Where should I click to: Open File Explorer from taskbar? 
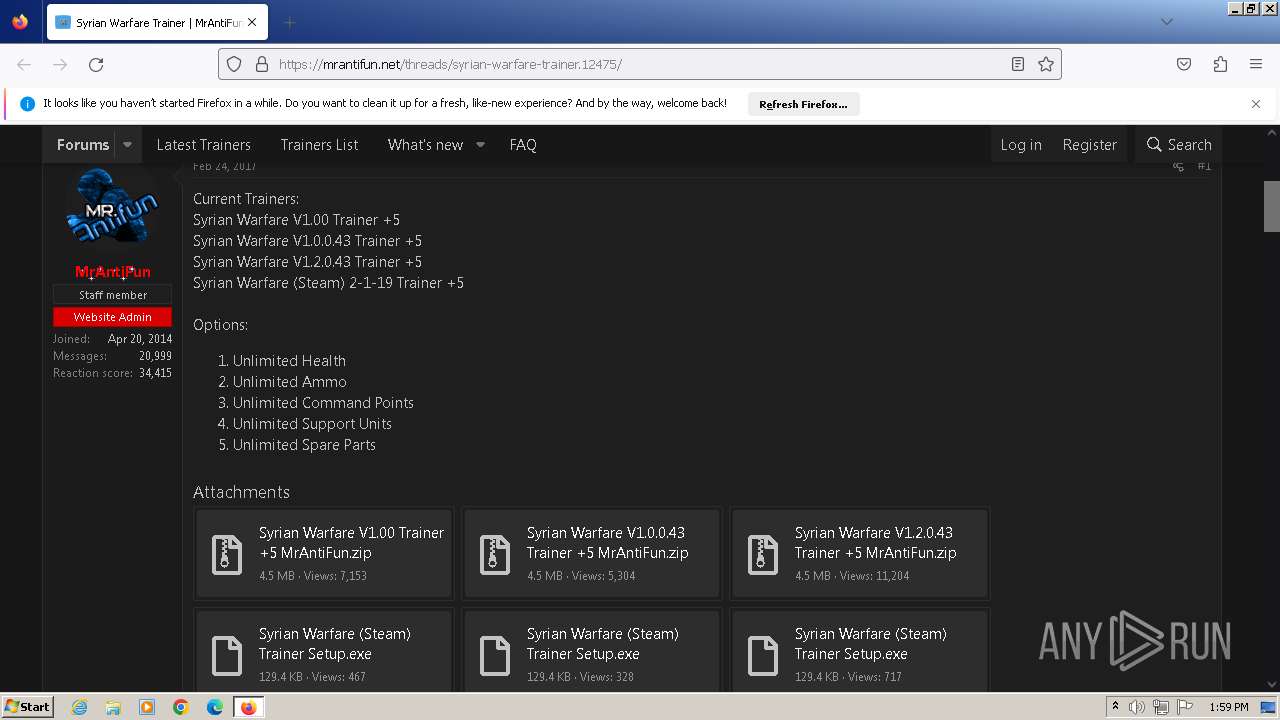(x=113, y=707)
